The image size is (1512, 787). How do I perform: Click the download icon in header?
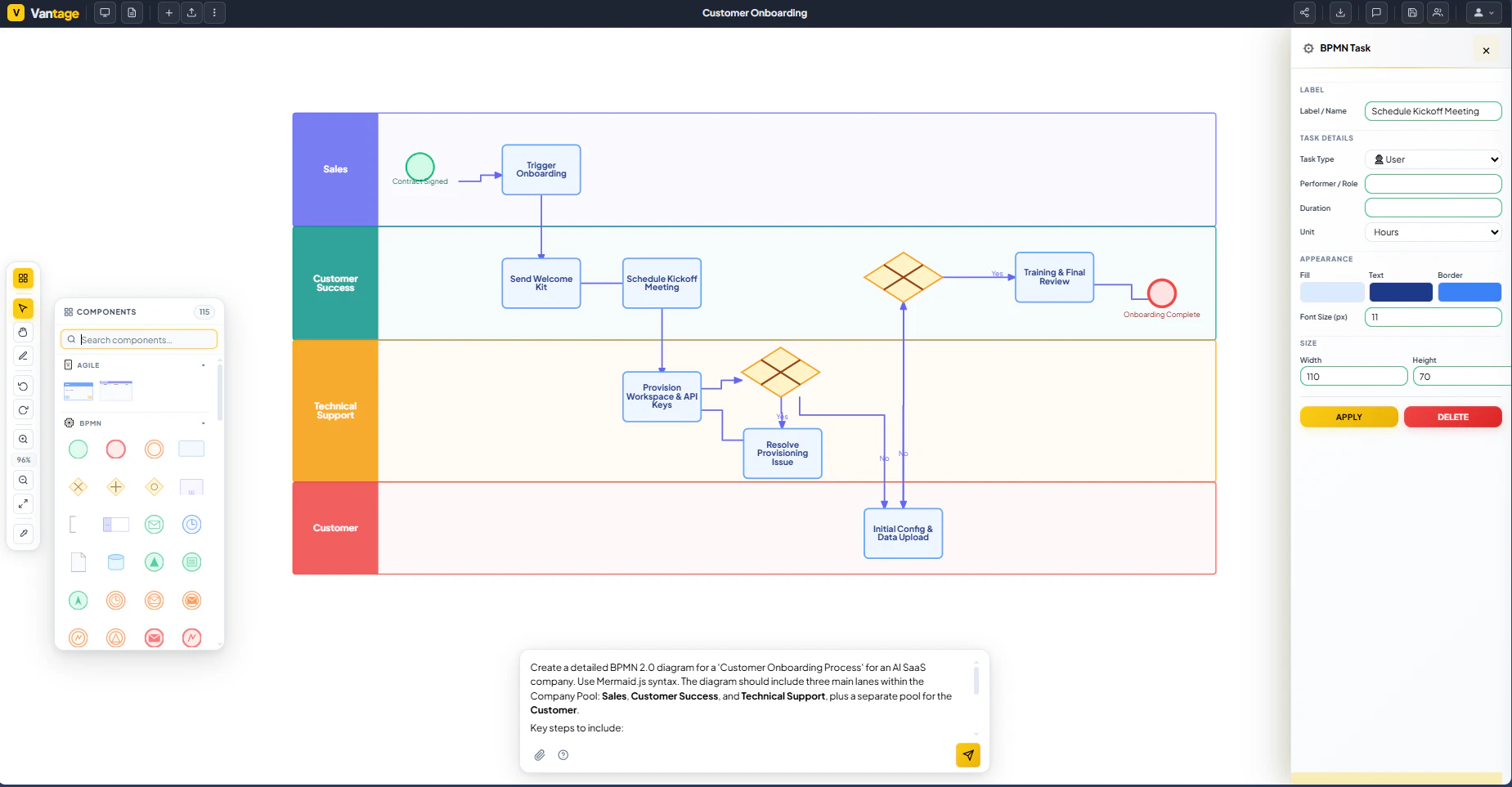[x=1340, y=13]
